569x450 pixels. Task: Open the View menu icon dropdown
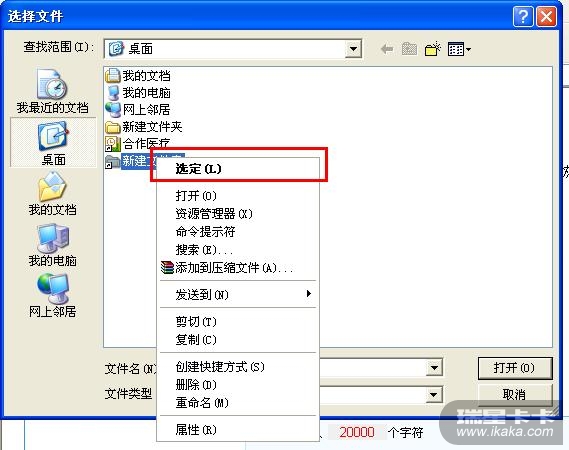tap(459, 49)
